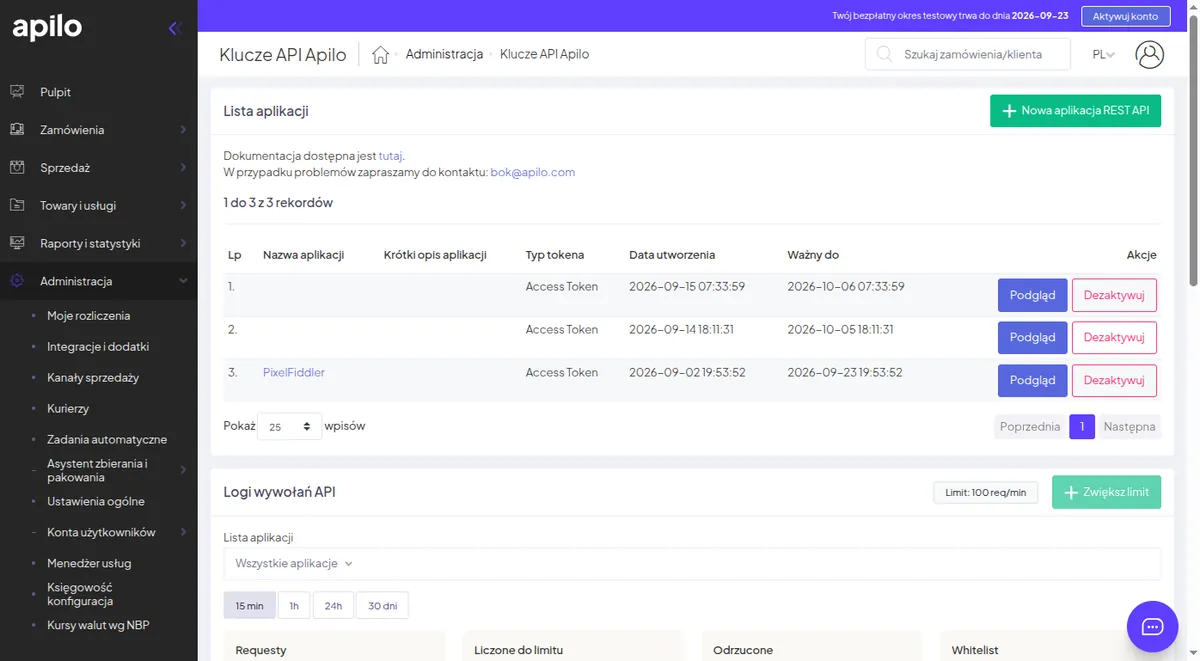Select the 15 min time range tab
This screenshot has width=1200, height=661.
(249, 606)
